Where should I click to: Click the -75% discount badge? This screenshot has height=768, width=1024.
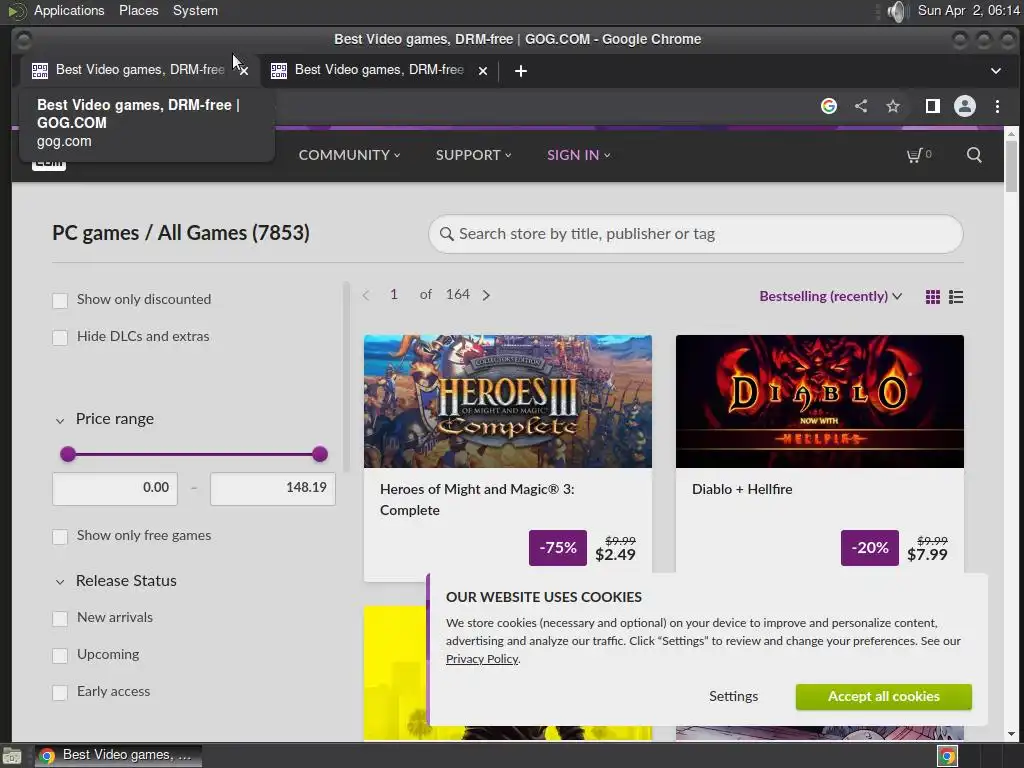[558, 548]
